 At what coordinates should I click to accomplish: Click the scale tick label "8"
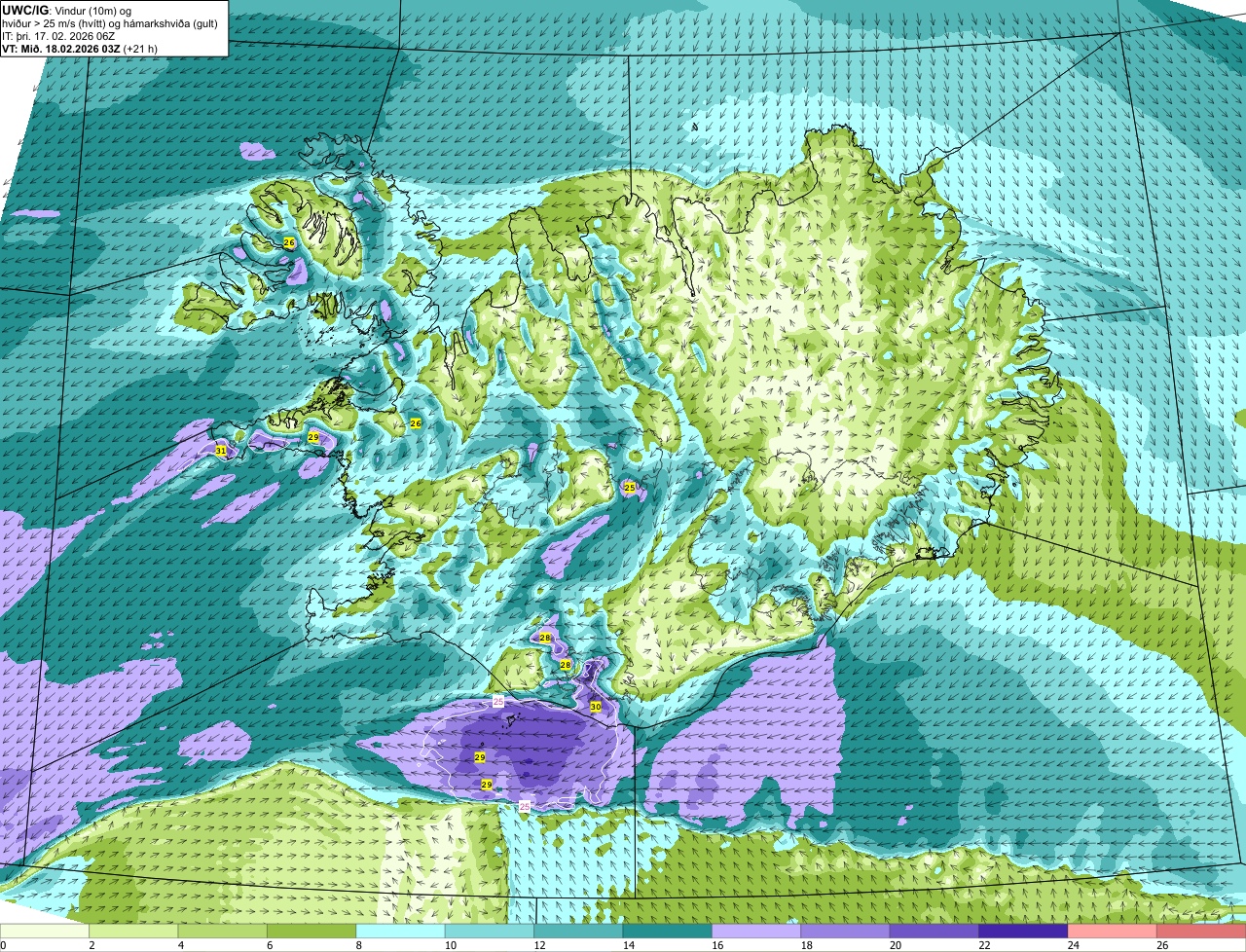tap(358, 945)
